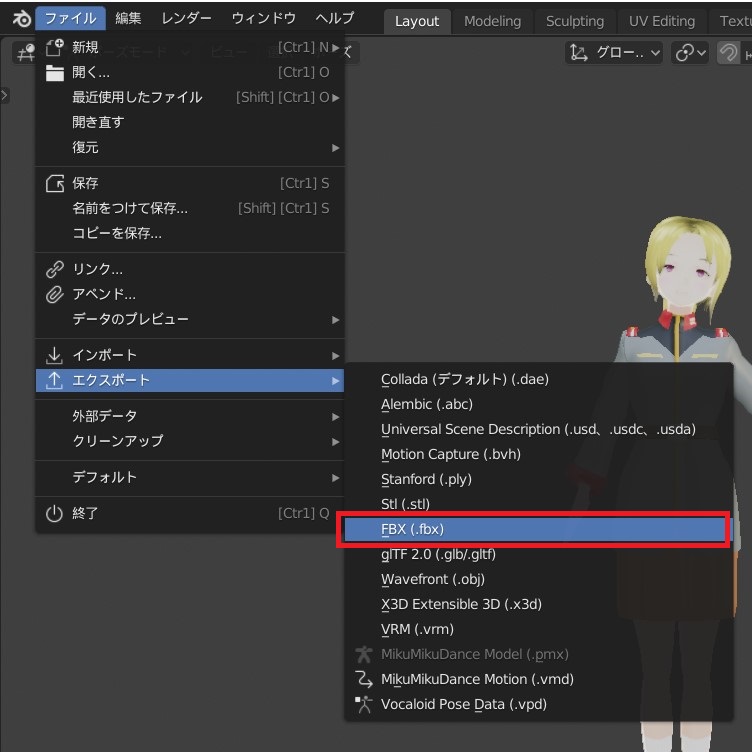Image resolution: width=752 pixels, height=752 pixels.
Task: Open the pivot point dropdown
Action: tap(690, 52)
